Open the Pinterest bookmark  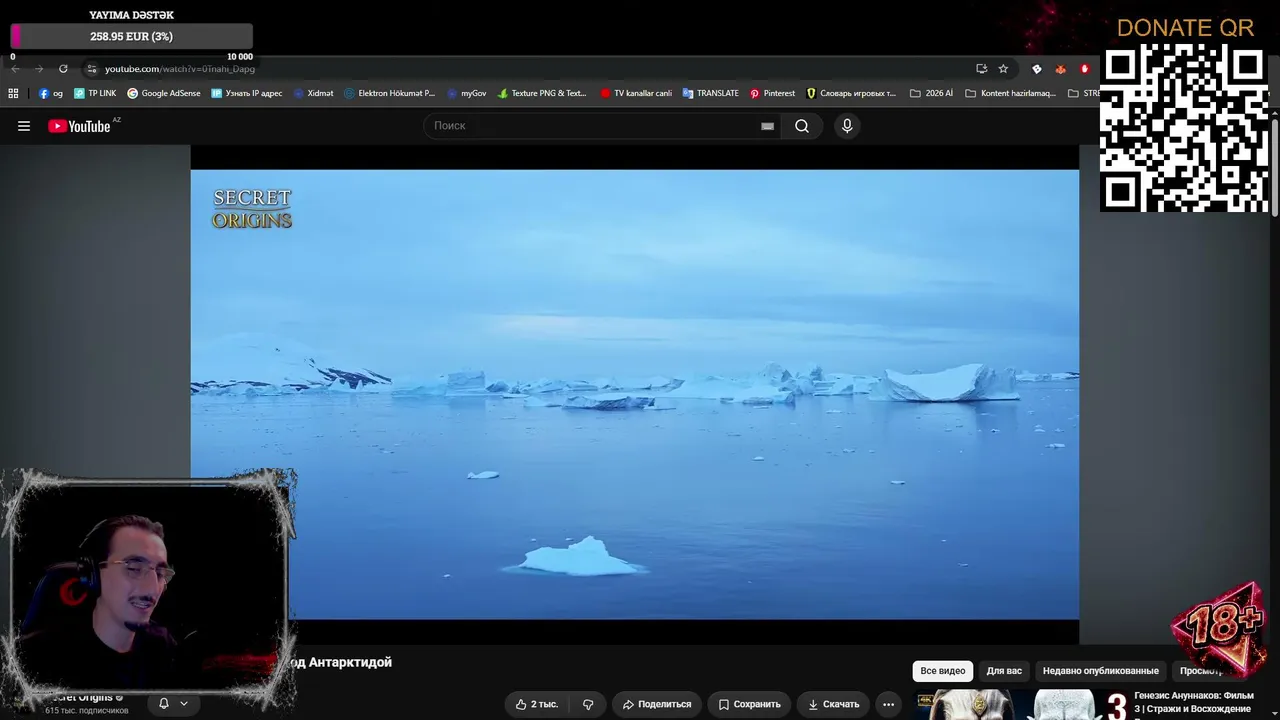coord(772,93)
